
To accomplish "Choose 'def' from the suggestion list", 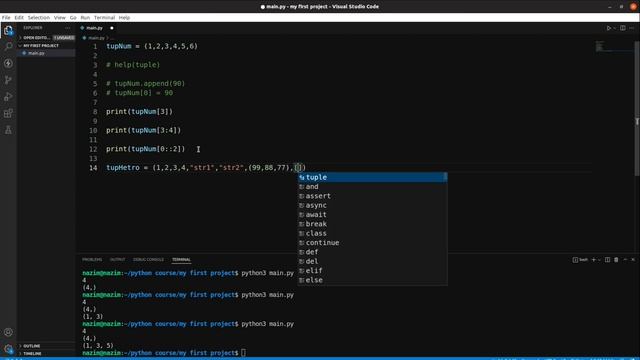I will pos(372,252).
